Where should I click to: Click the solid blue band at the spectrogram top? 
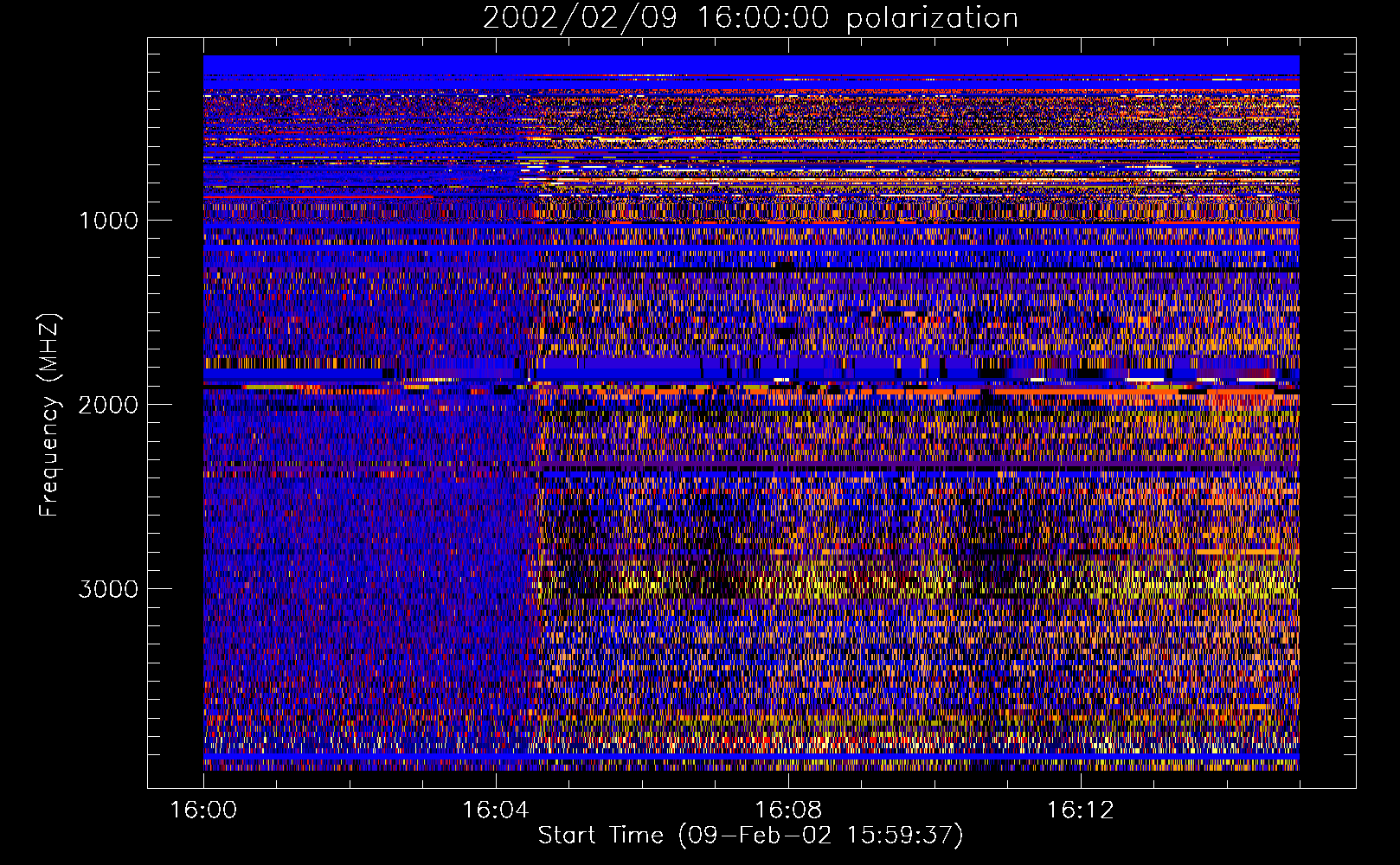click(751, 66)
